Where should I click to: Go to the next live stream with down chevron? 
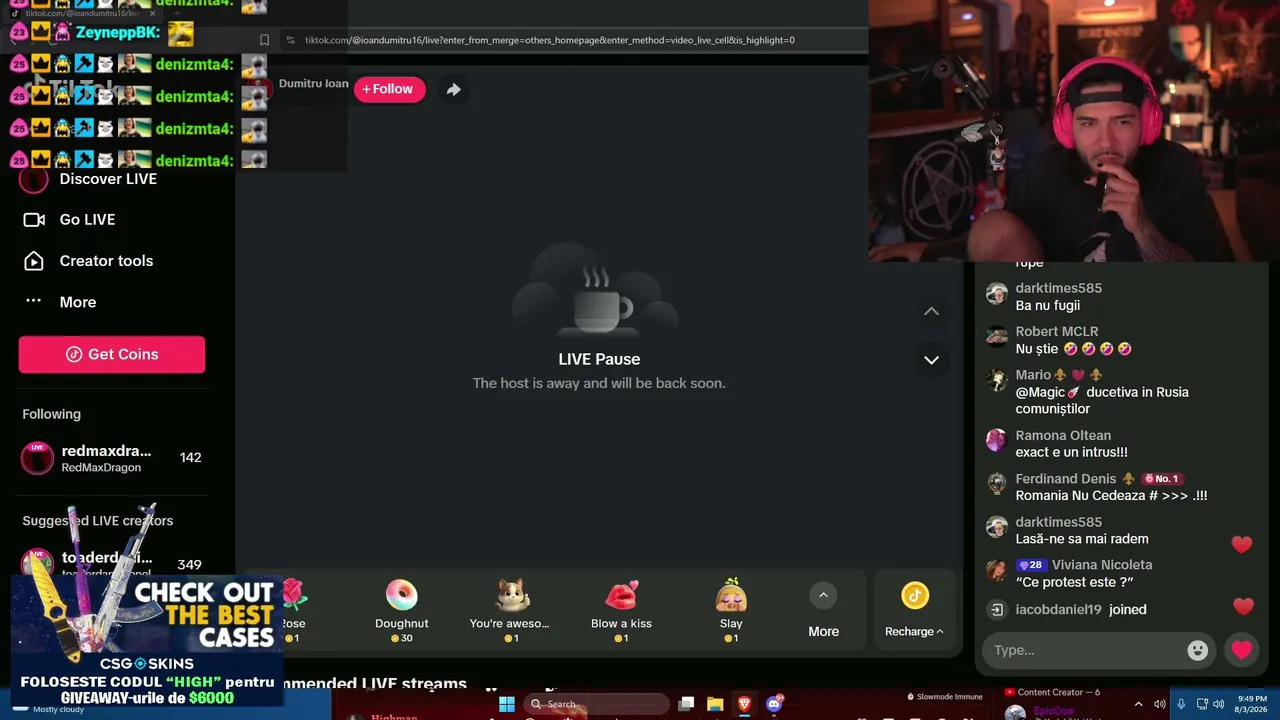click(931, 360)
